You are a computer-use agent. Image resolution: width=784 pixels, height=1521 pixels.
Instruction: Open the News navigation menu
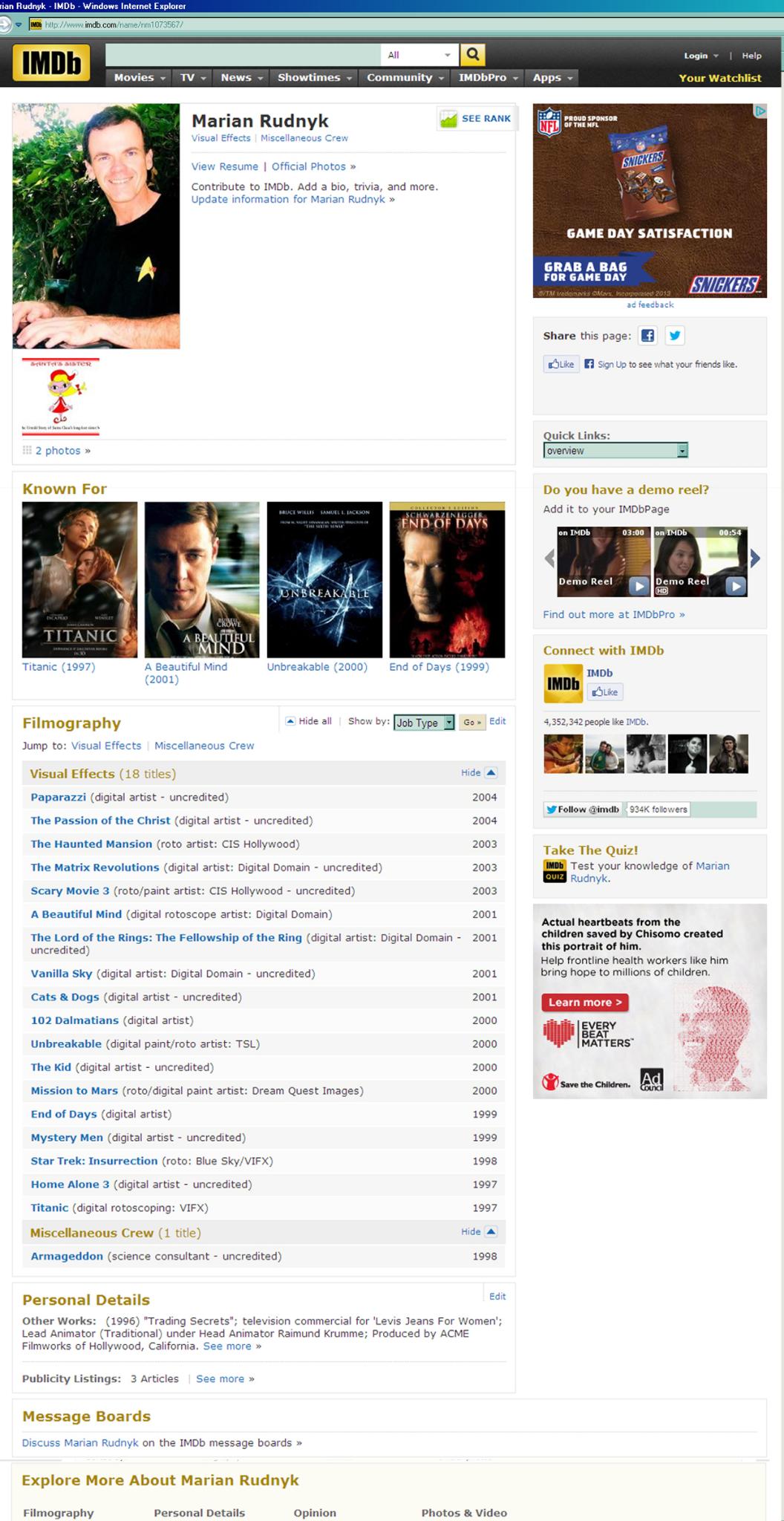coord(241,77)
